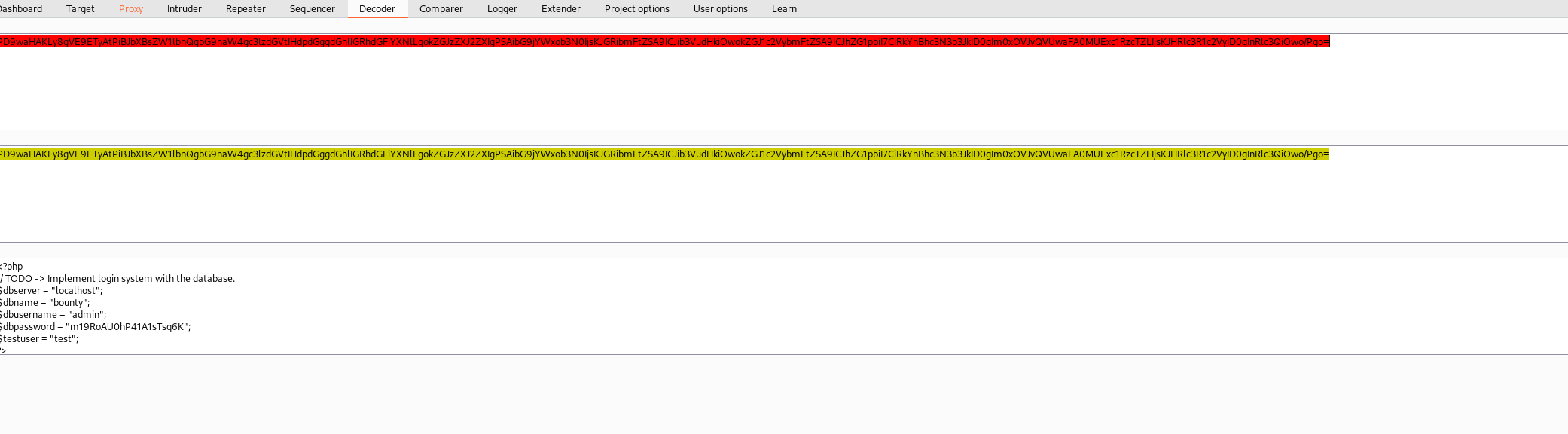This screenshot has width=1568, height=434.
Task: Open the Project options tab
Action: click(x=637, y=9)
